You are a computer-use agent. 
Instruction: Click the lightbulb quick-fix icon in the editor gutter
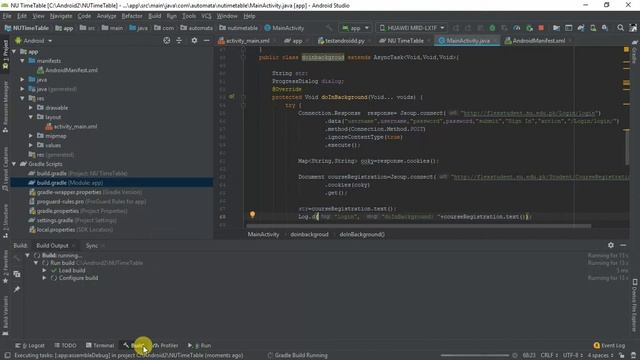pyautogui.click(x=252, y=214)
